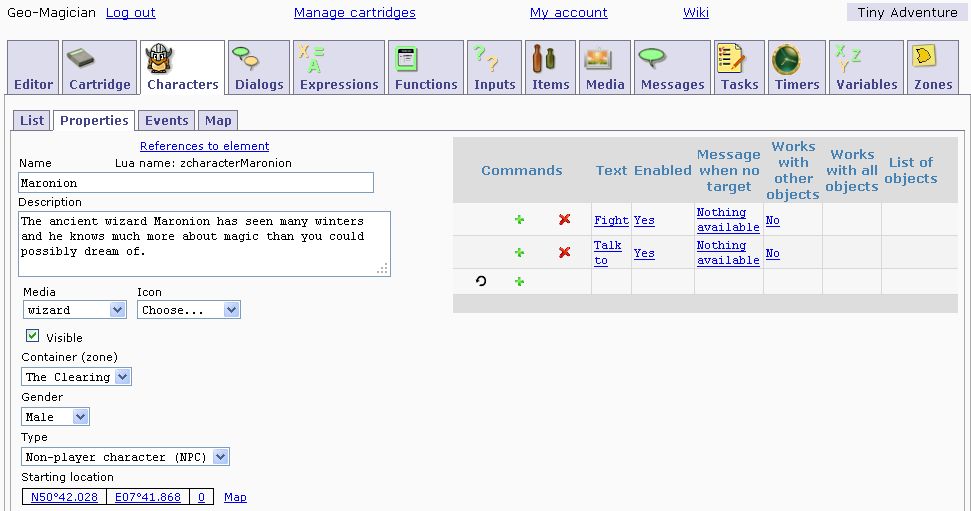This screenshot has width=971, height=511.
Task: Toggle Works with other objects No for Talk to
Action: pos(772,253)
